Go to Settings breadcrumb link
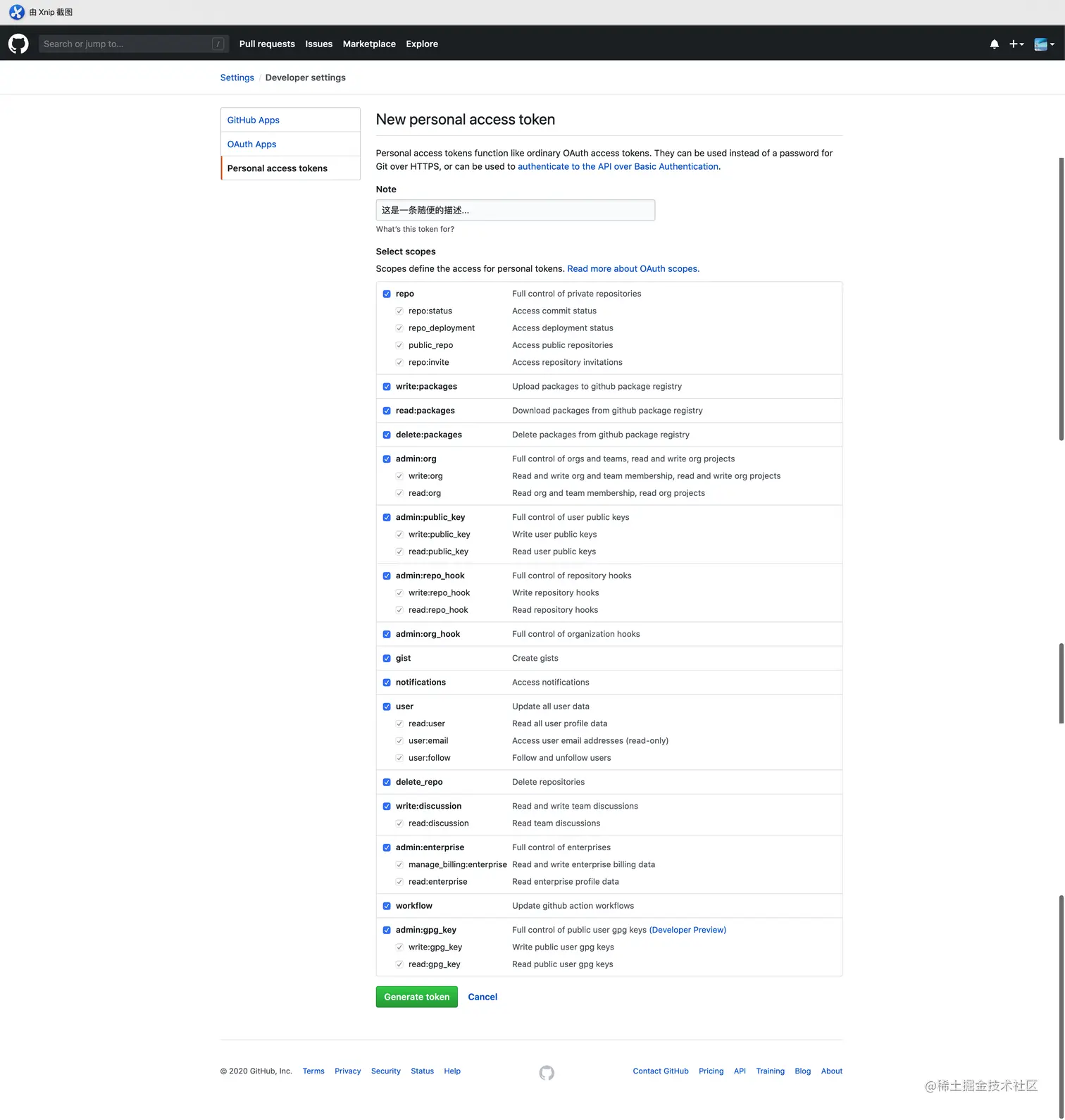 tap(237, 77)
